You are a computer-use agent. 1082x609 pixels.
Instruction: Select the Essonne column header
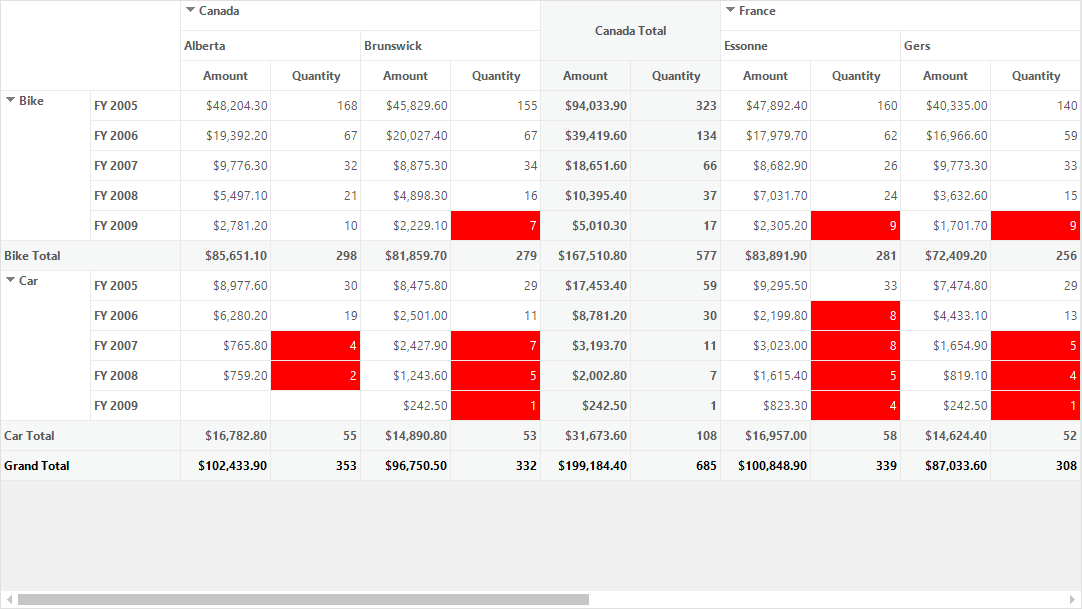click(x=811, y=46)
